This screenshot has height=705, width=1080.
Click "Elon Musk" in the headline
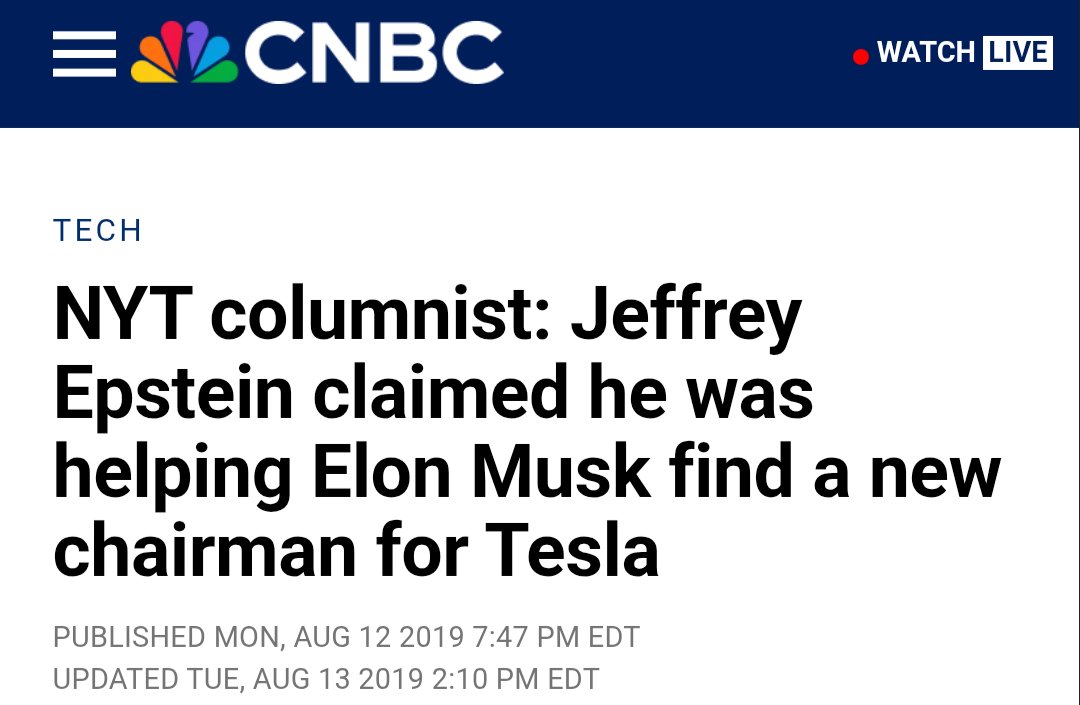481,472
